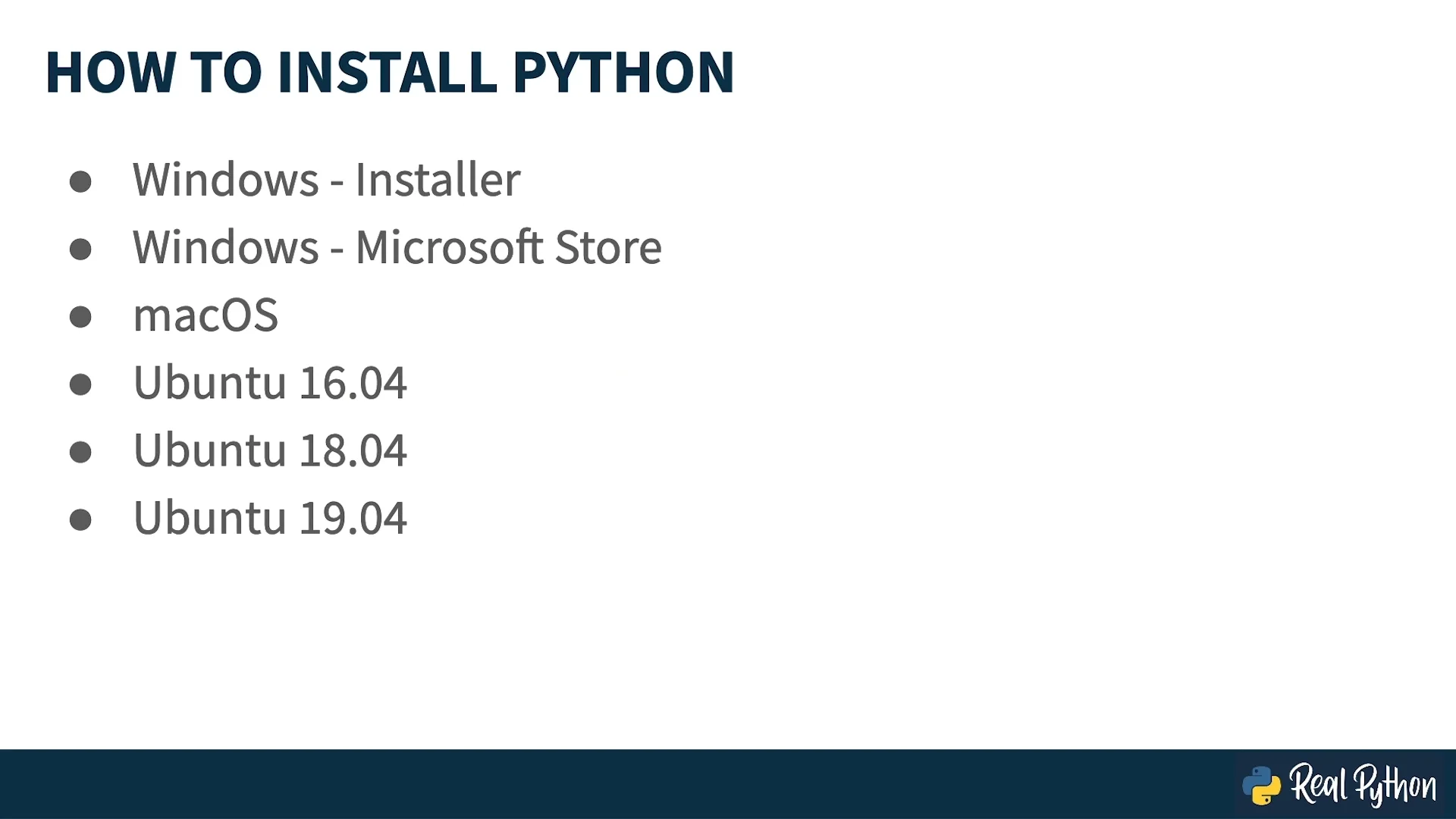Image resolution: width=1456 pixels, height=819 pixels.
Task: Click the macOS list item
Action: click(206, 315)
